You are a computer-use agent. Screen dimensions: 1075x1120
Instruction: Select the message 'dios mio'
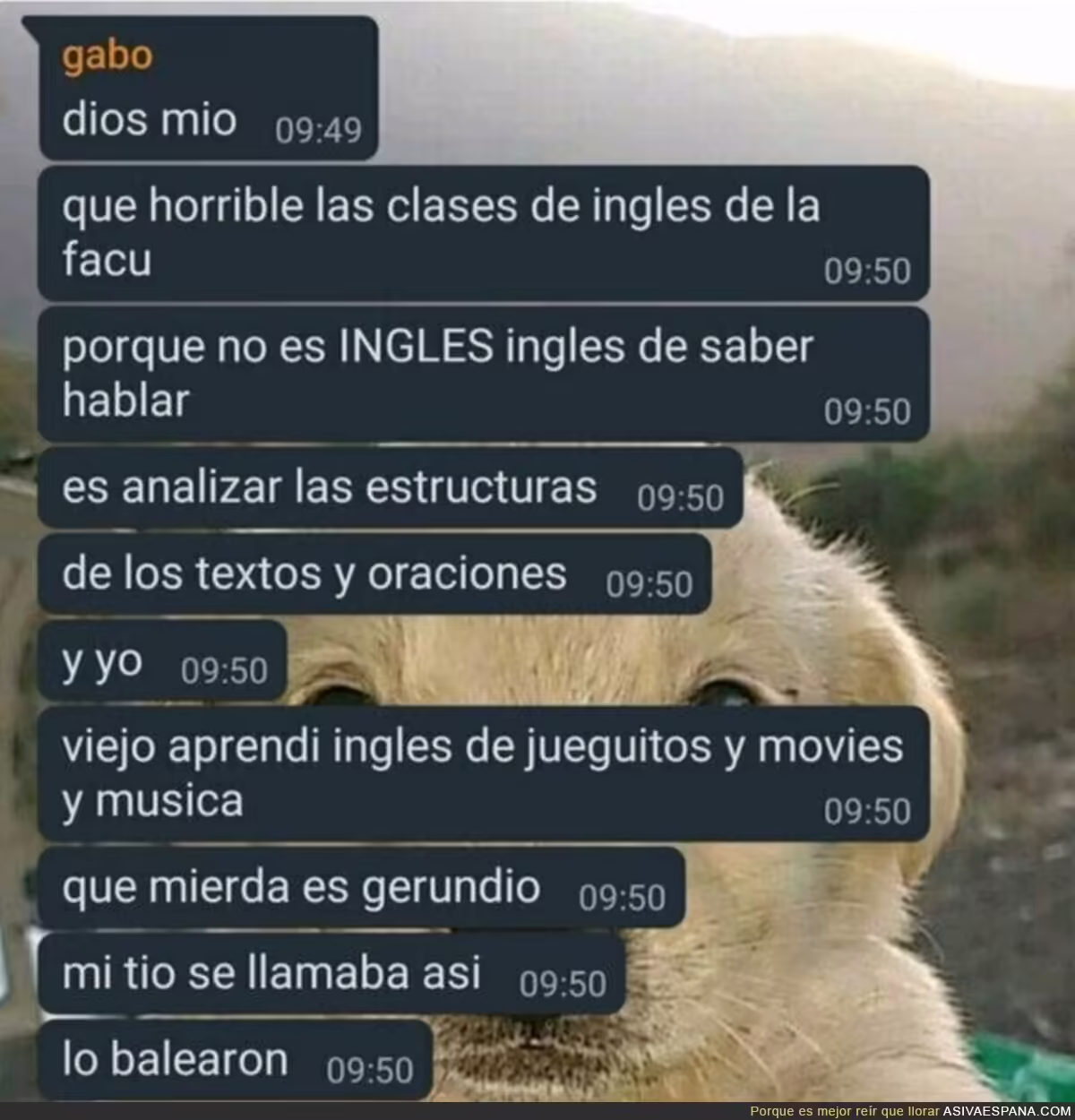pyautogui.click(x=208, y=89)
